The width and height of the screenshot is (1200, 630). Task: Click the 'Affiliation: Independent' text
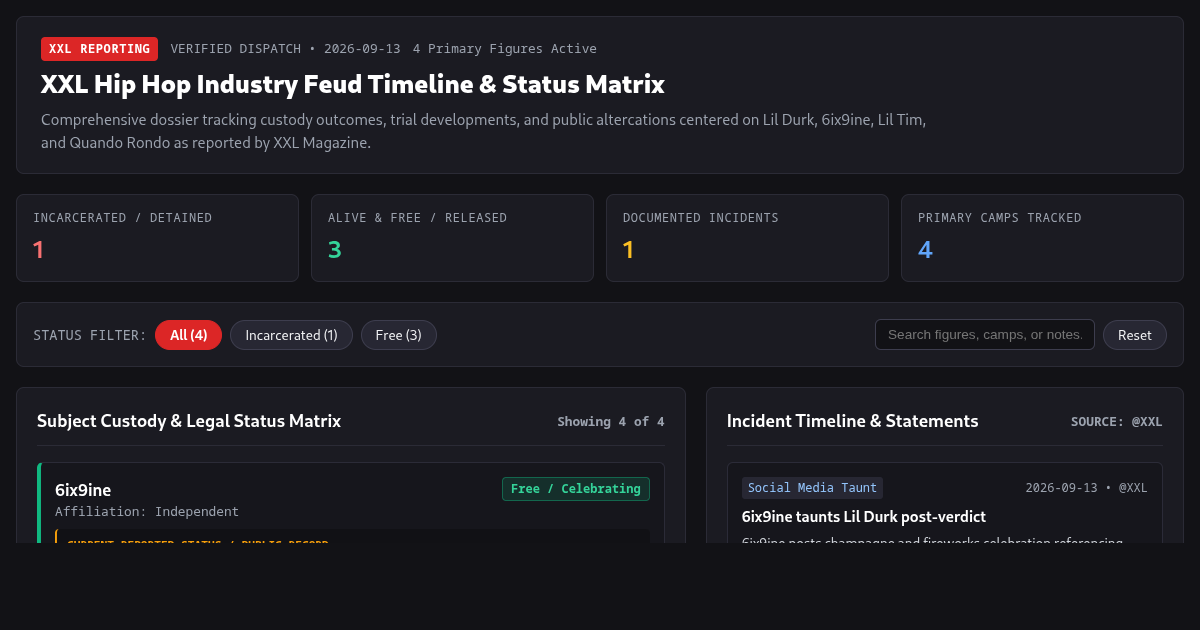click(x=147, y=512)
